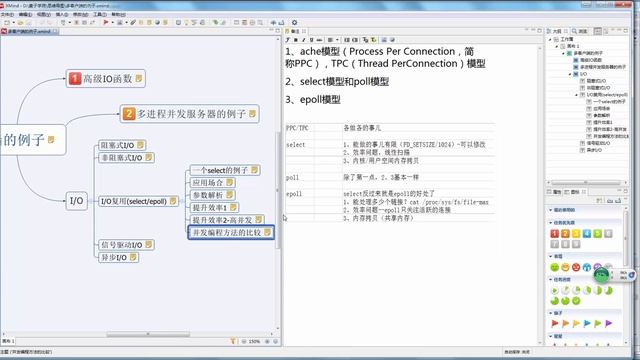The width and height of the screenshot is (640, 360).
Task: Add the blue flag marker
Action: 587,323
